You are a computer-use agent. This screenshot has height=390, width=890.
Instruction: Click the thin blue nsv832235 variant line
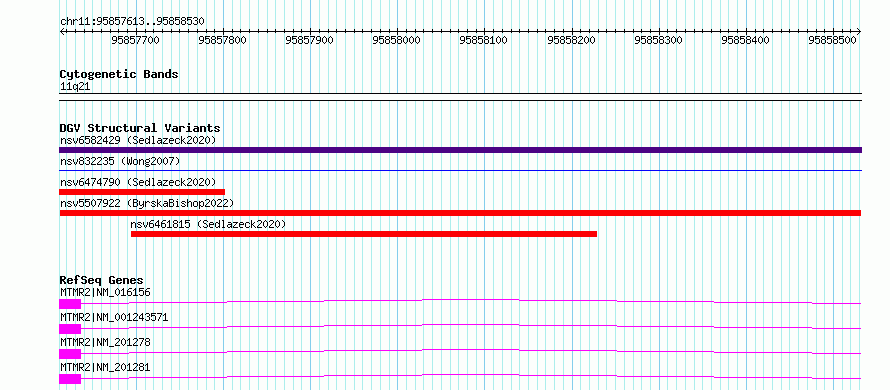[460, 170]
